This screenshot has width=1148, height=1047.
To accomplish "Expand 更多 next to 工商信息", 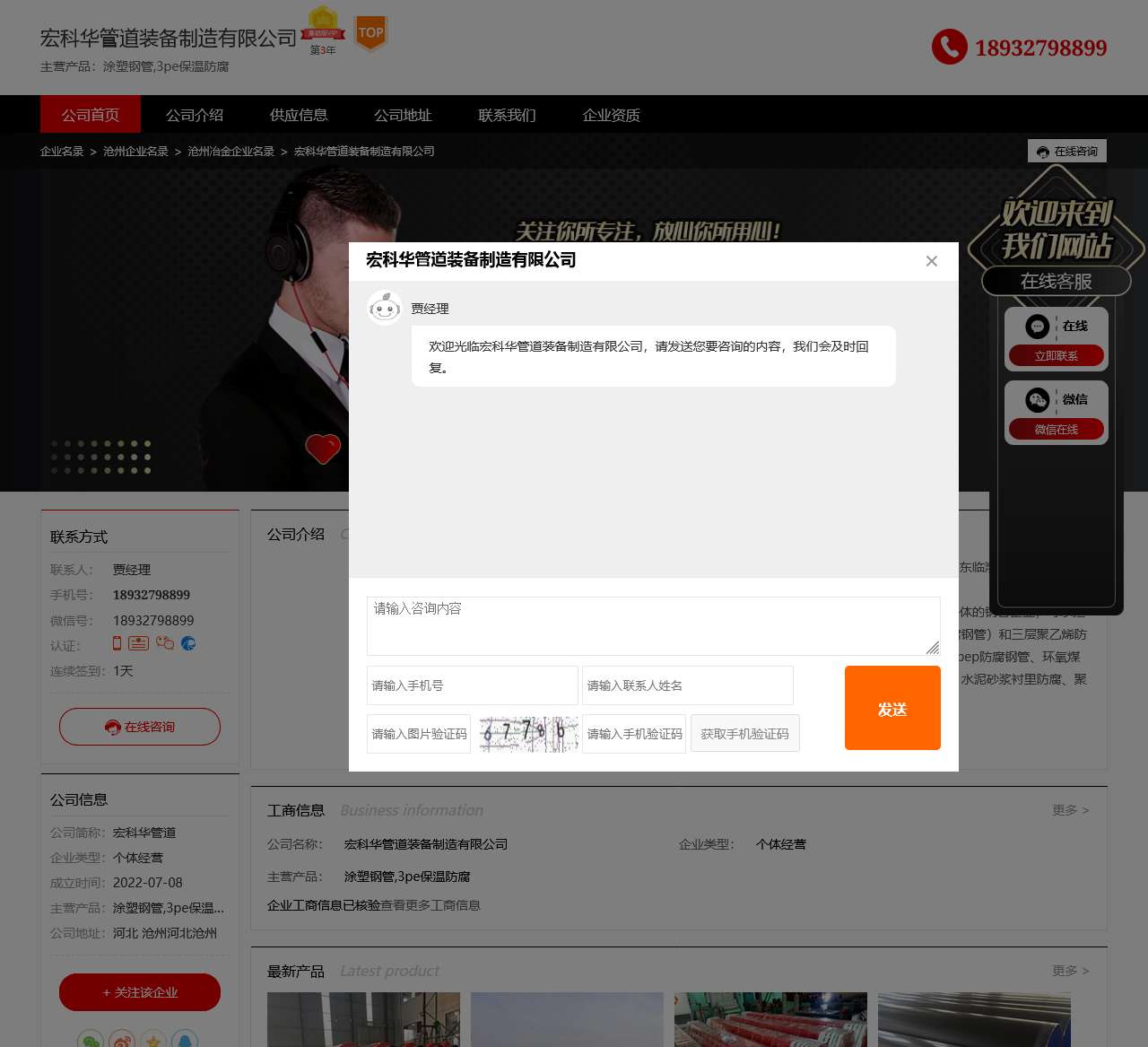I will [x=1069, y=809].
